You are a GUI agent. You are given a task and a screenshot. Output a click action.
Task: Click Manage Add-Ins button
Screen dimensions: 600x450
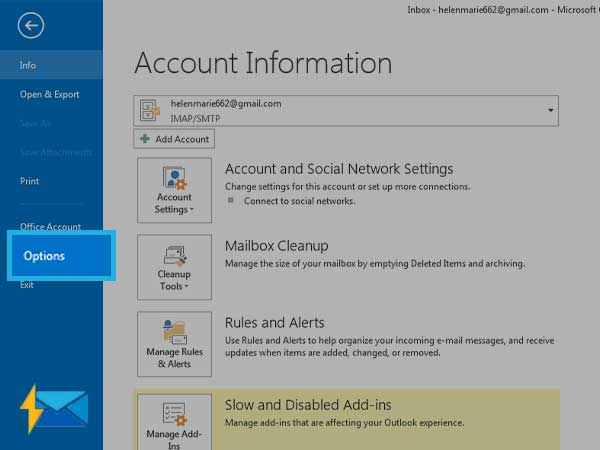pyautogui.click(x=174, y=422)
